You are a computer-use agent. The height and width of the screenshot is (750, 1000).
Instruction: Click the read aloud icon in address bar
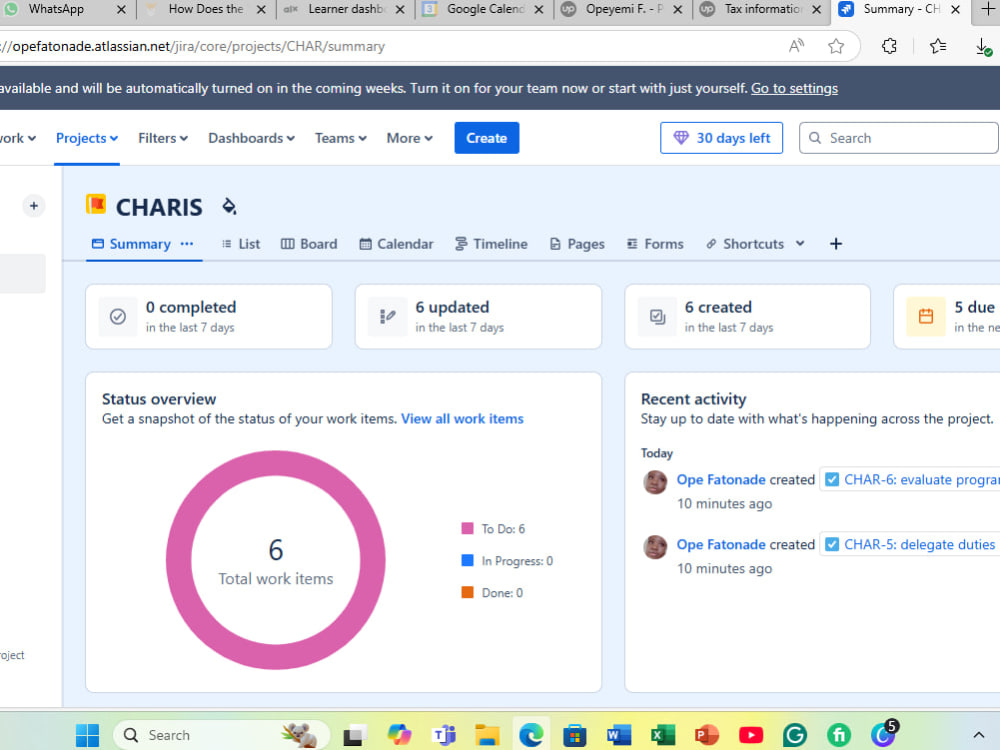pyautogui.click(x=796, y=46)
